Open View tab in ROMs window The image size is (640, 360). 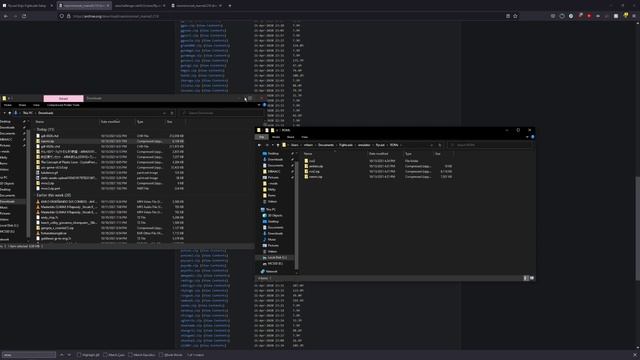click(304, 137)
